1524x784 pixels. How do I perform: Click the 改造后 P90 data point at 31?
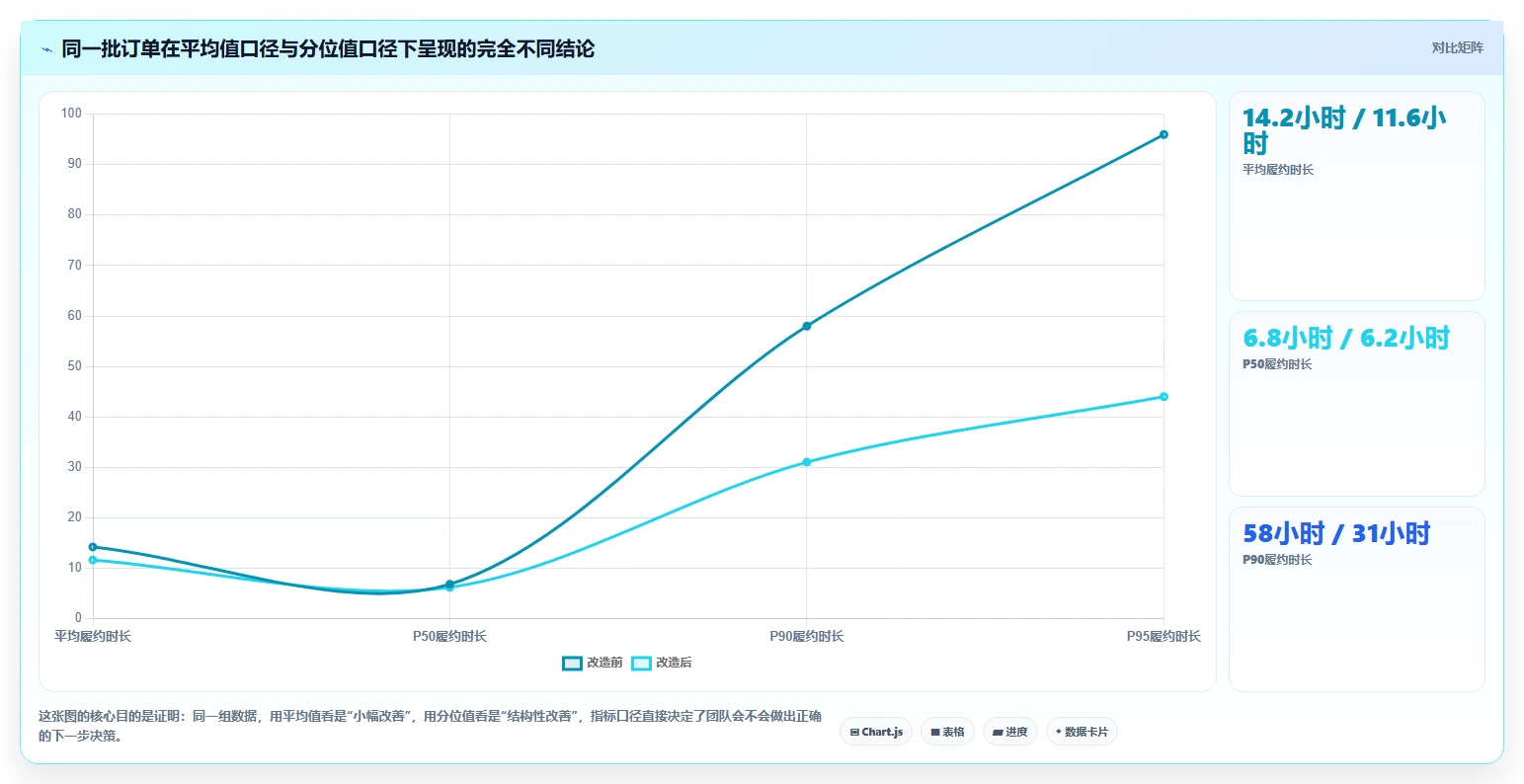(x=807, y=462)
